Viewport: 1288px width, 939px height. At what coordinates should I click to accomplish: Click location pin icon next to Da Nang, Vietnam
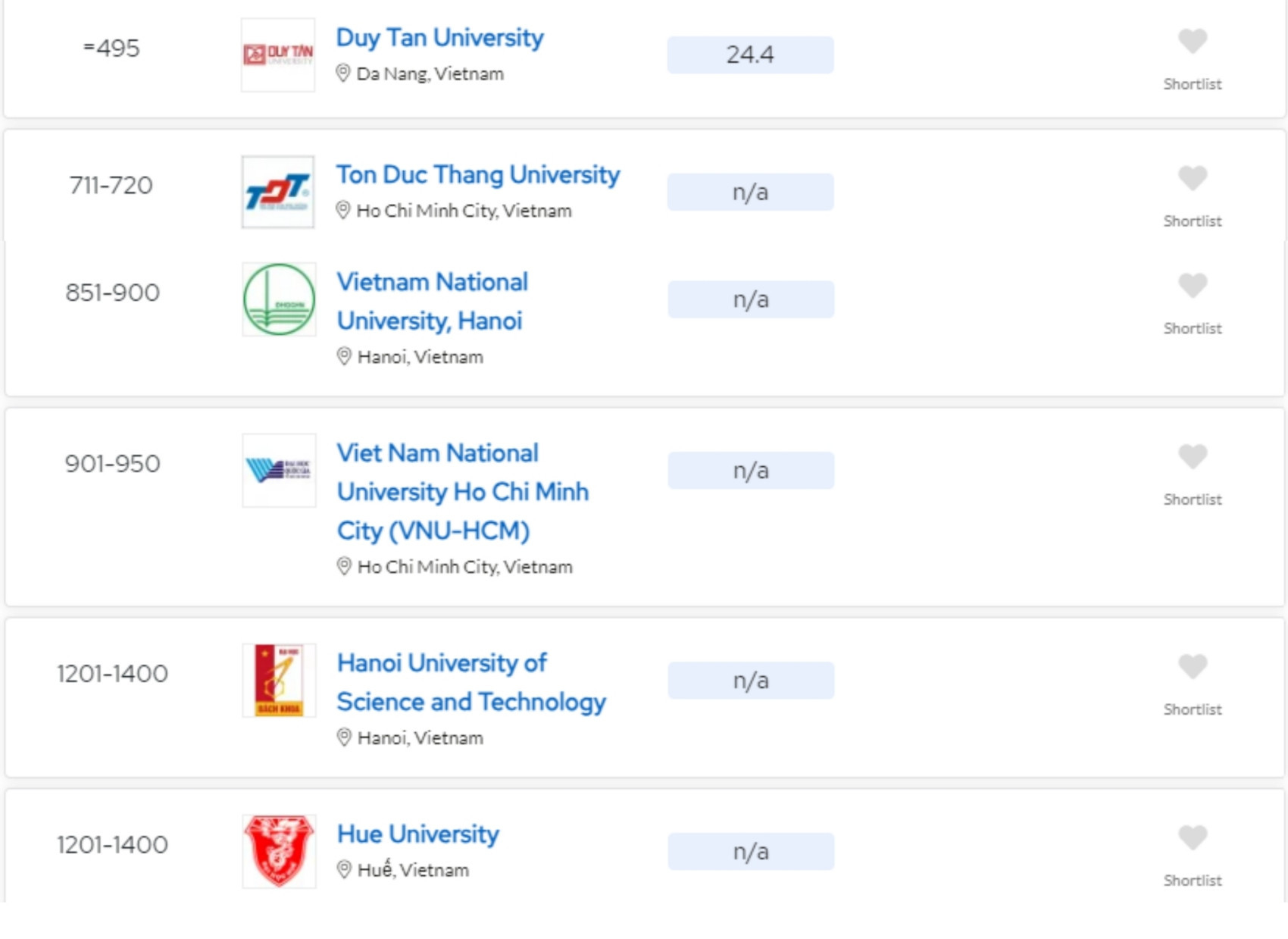[x=343, y=74]
